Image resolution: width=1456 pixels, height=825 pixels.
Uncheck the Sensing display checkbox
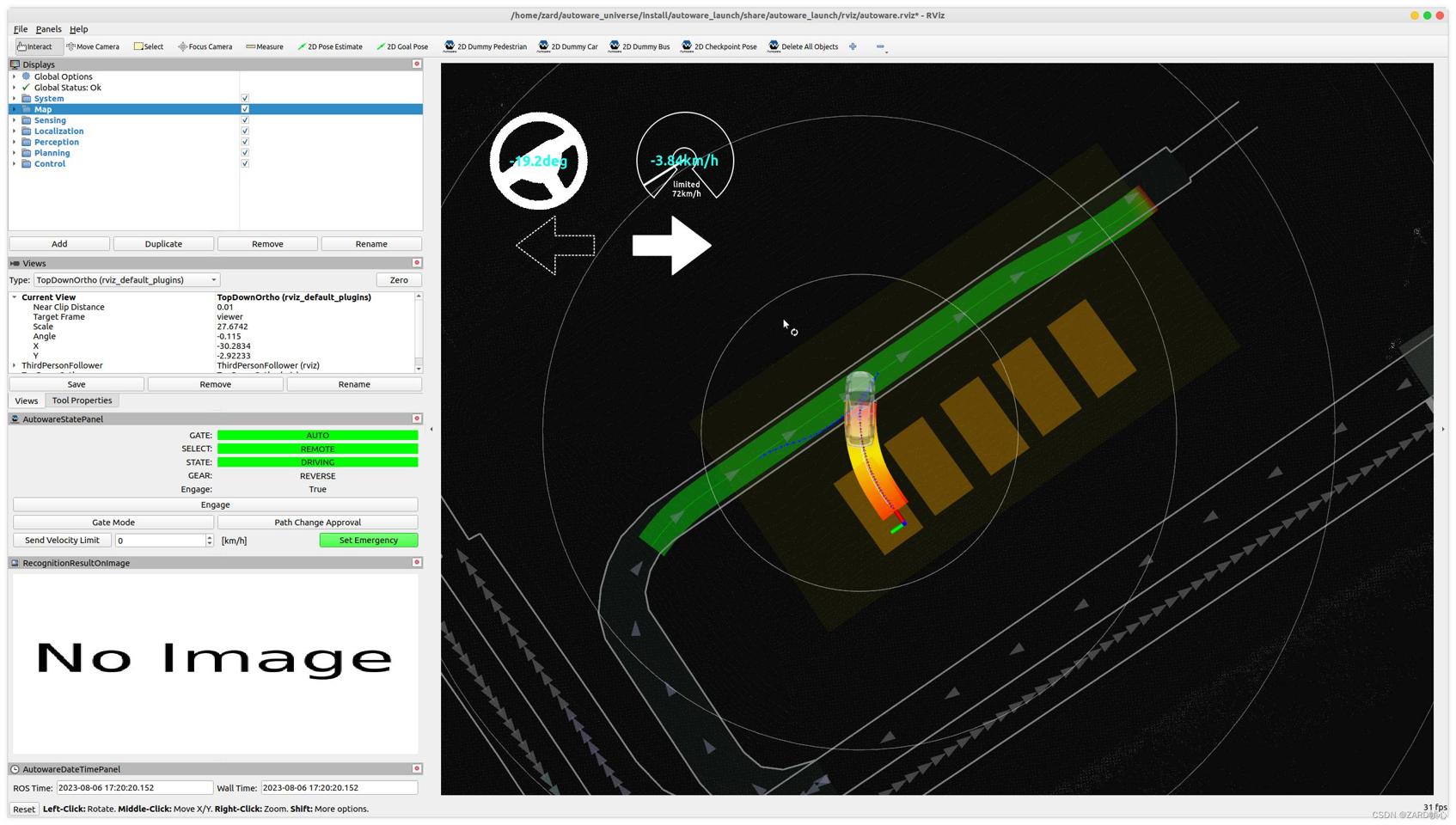245,120
